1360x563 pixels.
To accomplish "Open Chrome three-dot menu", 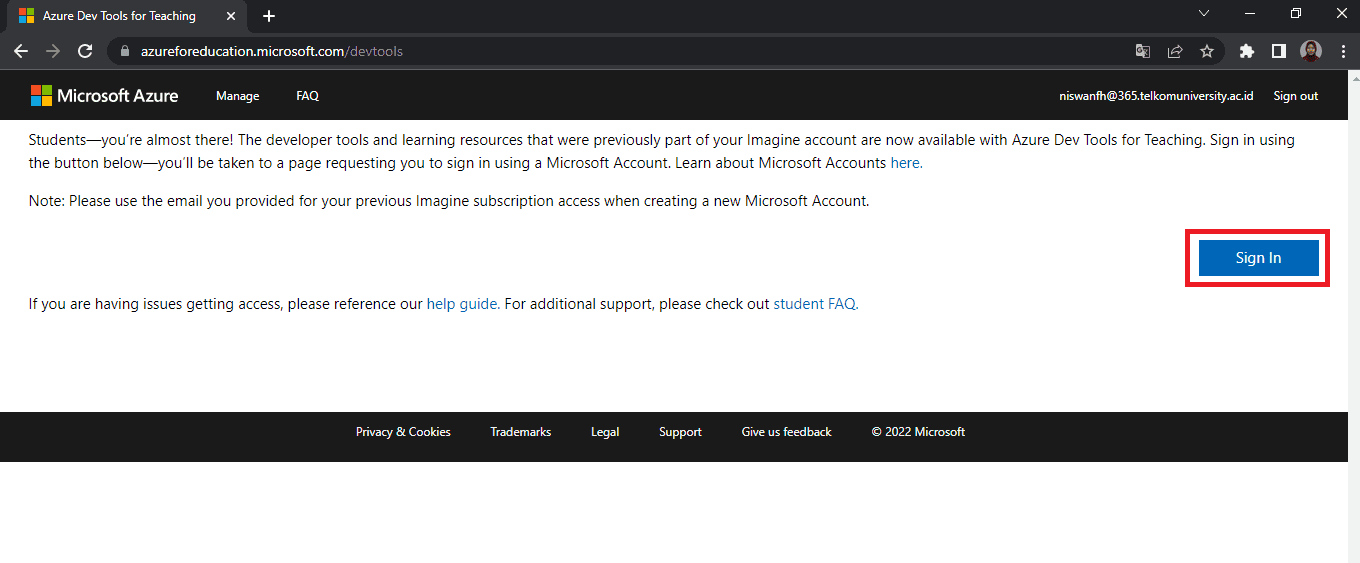I will [1342, 51].
